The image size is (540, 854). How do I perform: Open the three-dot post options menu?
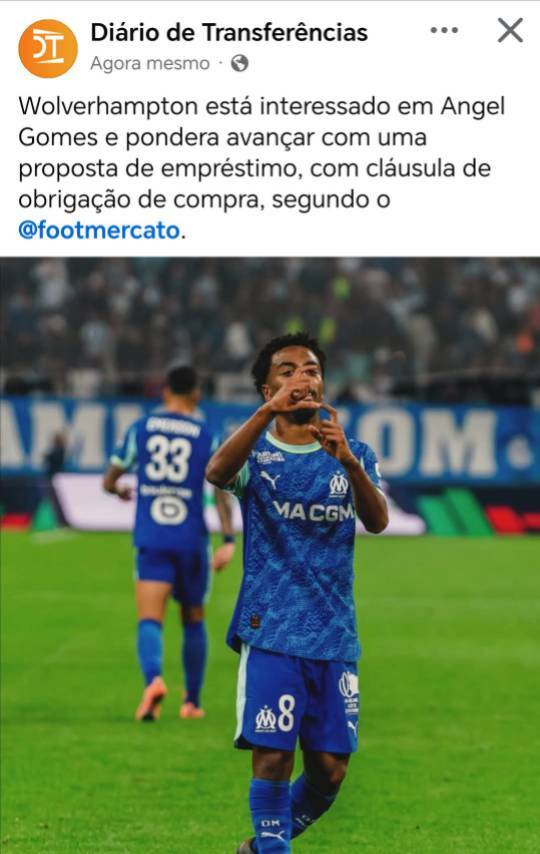tap(444, 30)
